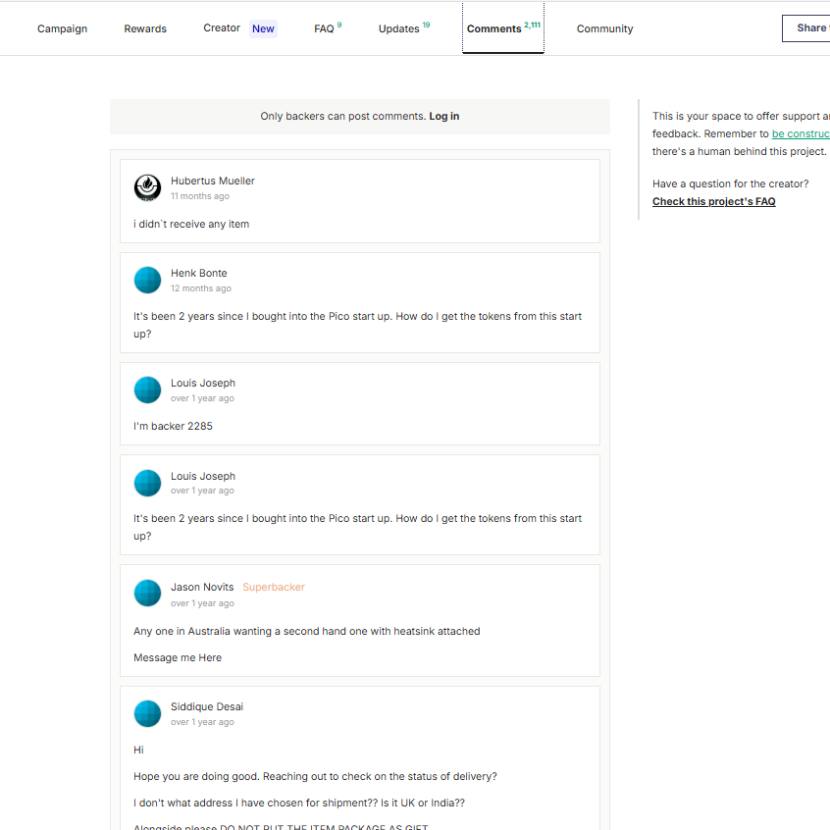Click the Siddique Desai name

coord(206,707)
